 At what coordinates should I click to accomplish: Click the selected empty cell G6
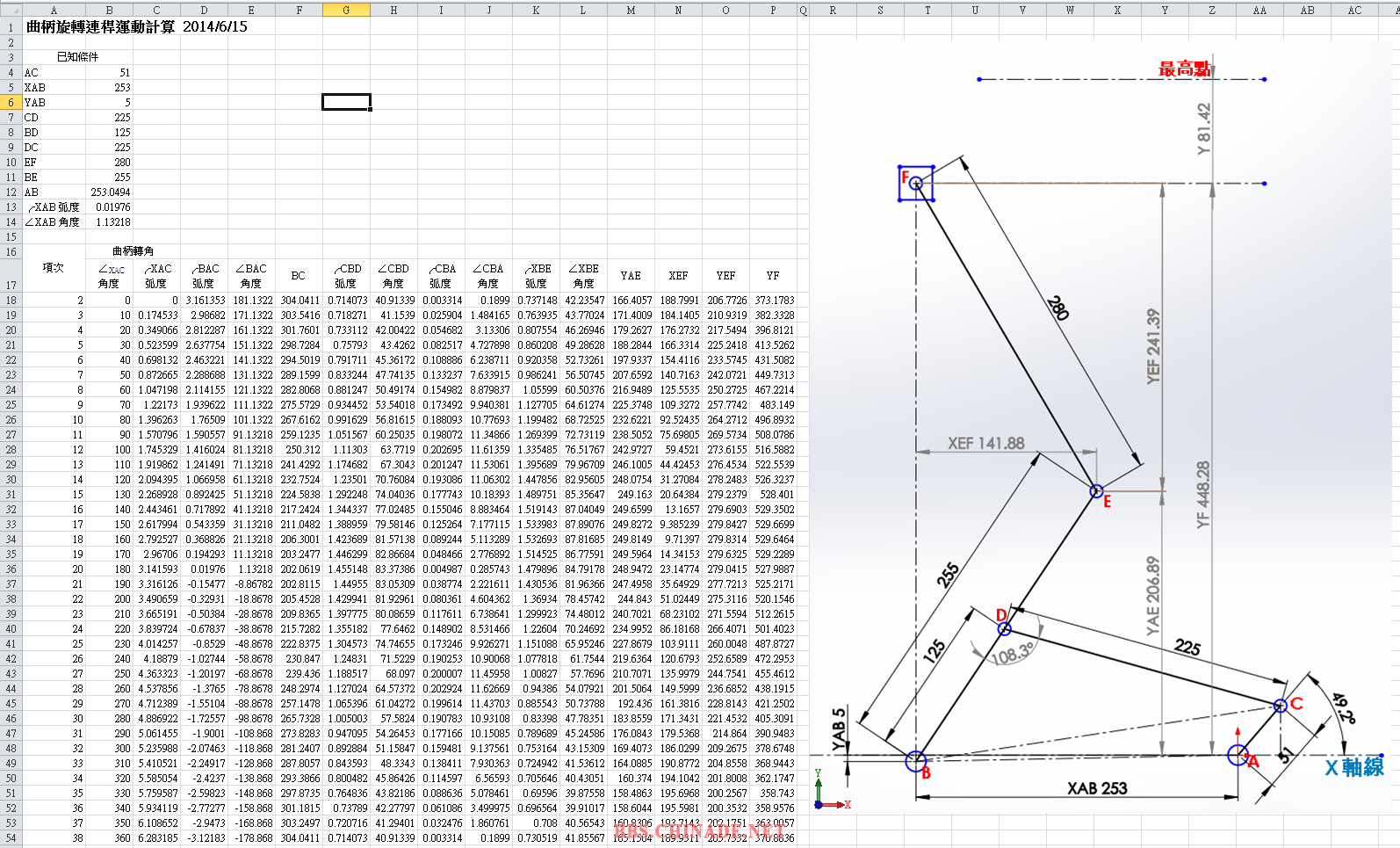[x=346, y=102]
